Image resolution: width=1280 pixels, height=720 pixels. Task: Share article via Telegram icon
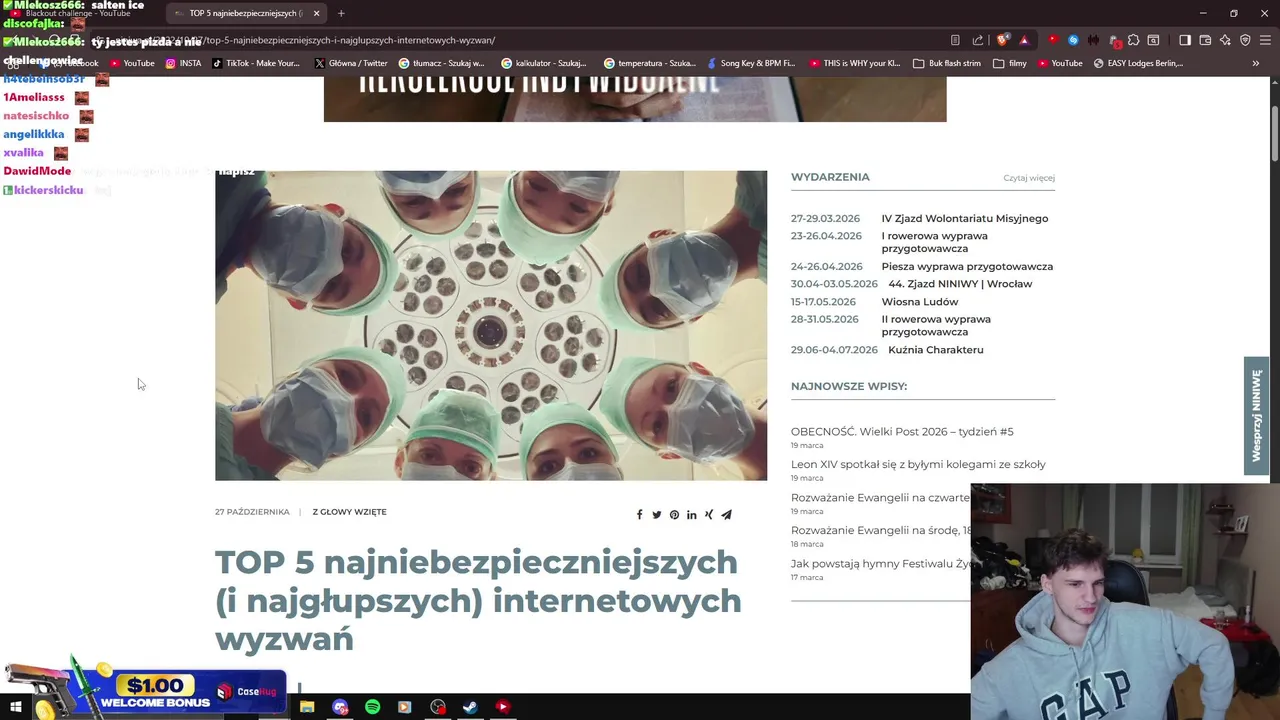tap(727, 515)
